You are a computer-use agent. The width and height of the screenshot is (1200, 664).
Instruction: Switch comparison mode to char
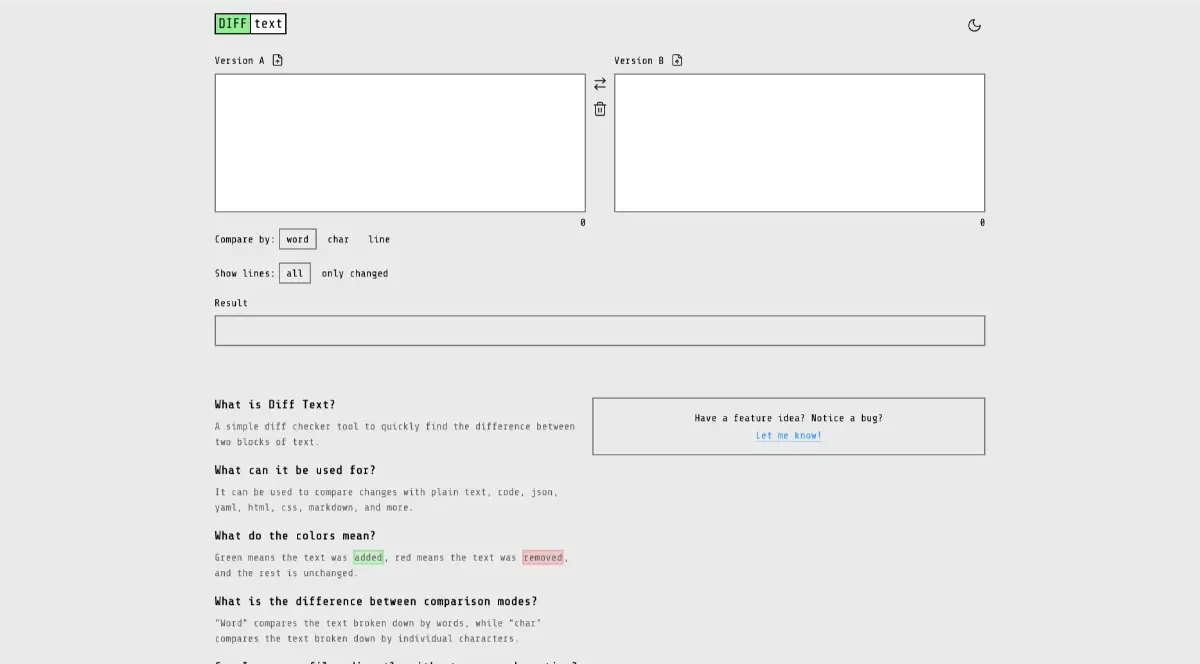coord(338,239)
